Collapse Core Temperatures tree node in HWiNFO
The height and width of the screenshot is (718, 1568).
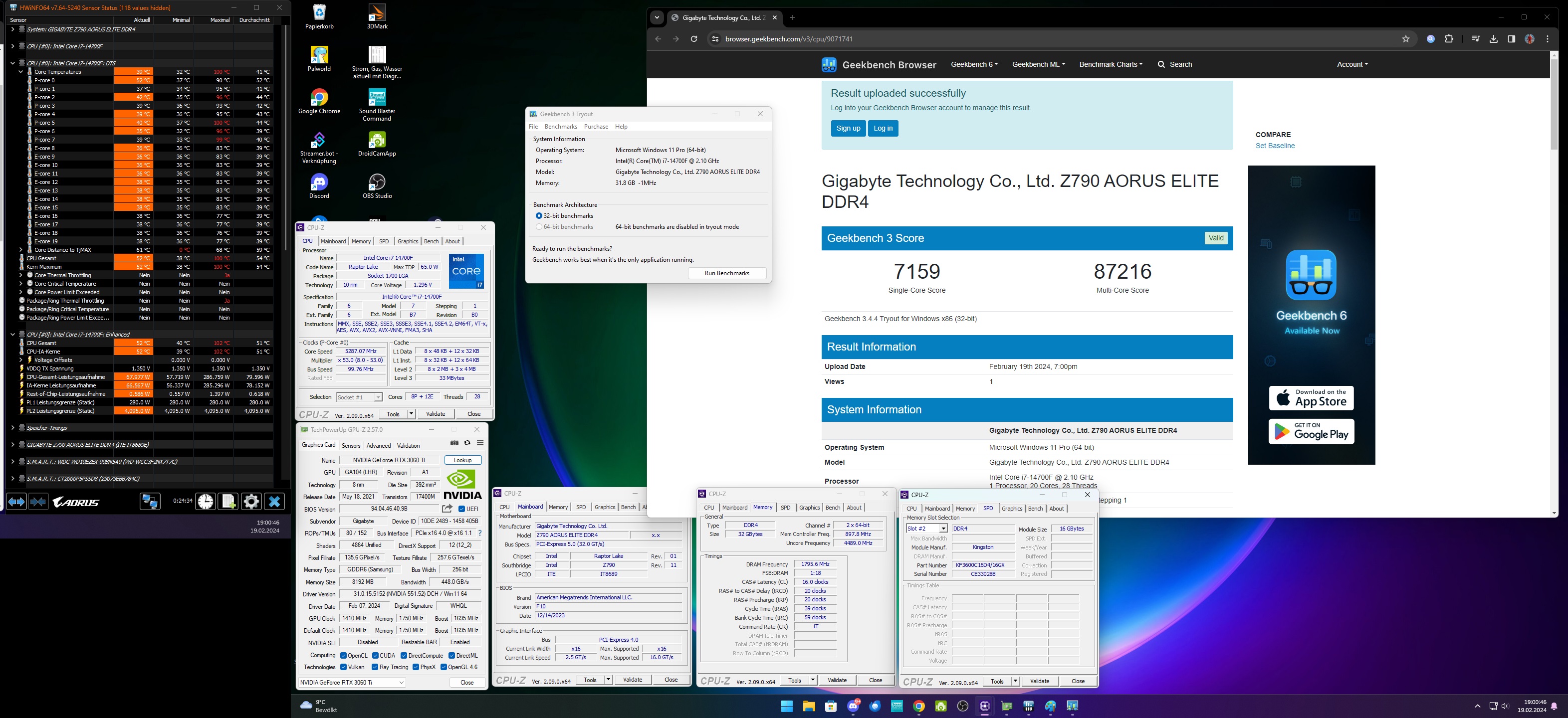coord(20,72)
